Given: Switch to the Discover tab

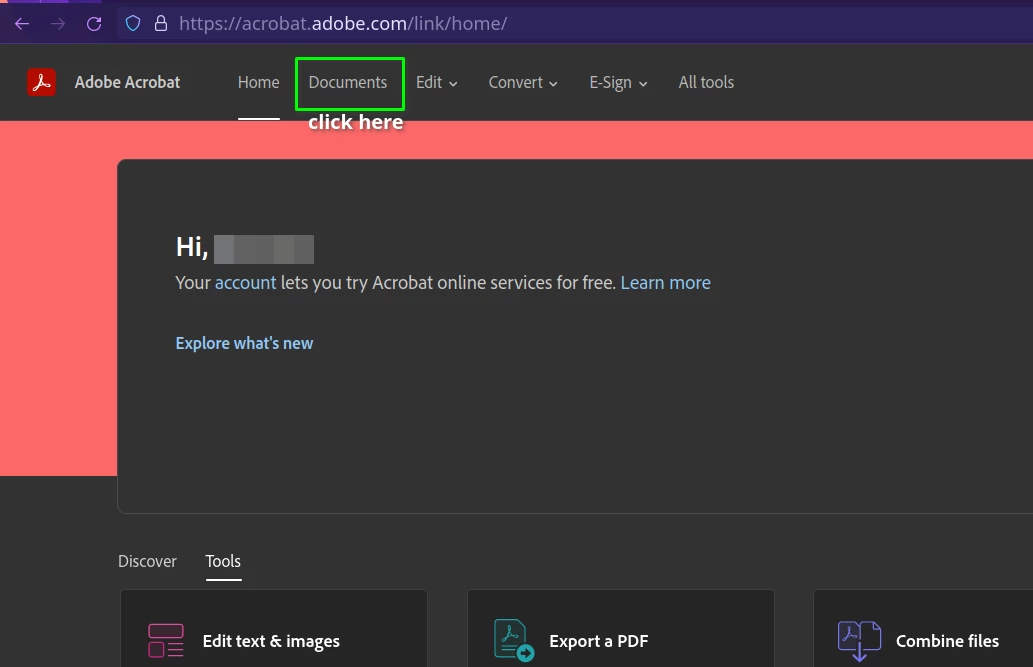Looking at the screenshot, I should pos(148,561).
